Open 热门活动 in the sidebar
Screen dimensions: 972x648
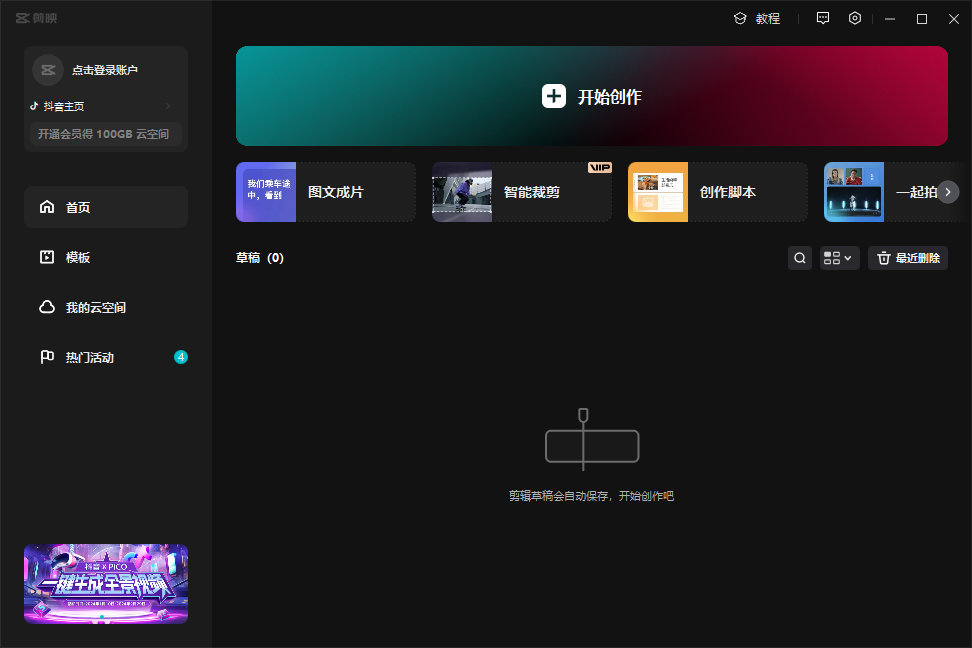tap(106, 357)
